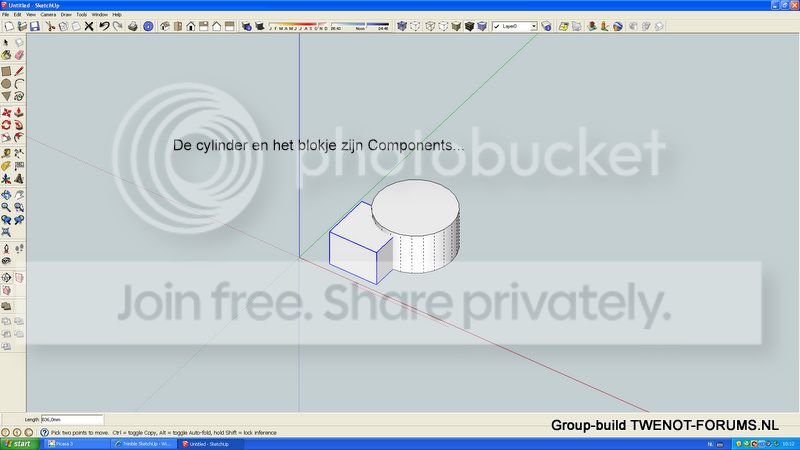
Task: Click the Windows start button
Action: (x=19, y=444)
